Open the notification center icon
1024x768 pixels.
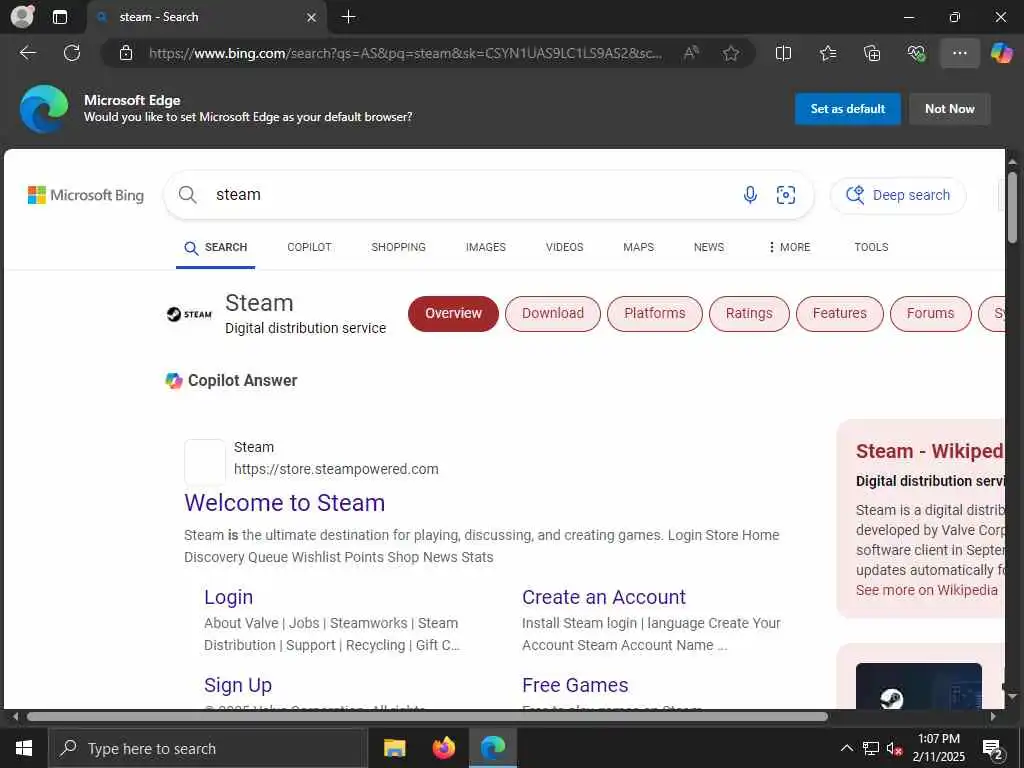[993, 749]
